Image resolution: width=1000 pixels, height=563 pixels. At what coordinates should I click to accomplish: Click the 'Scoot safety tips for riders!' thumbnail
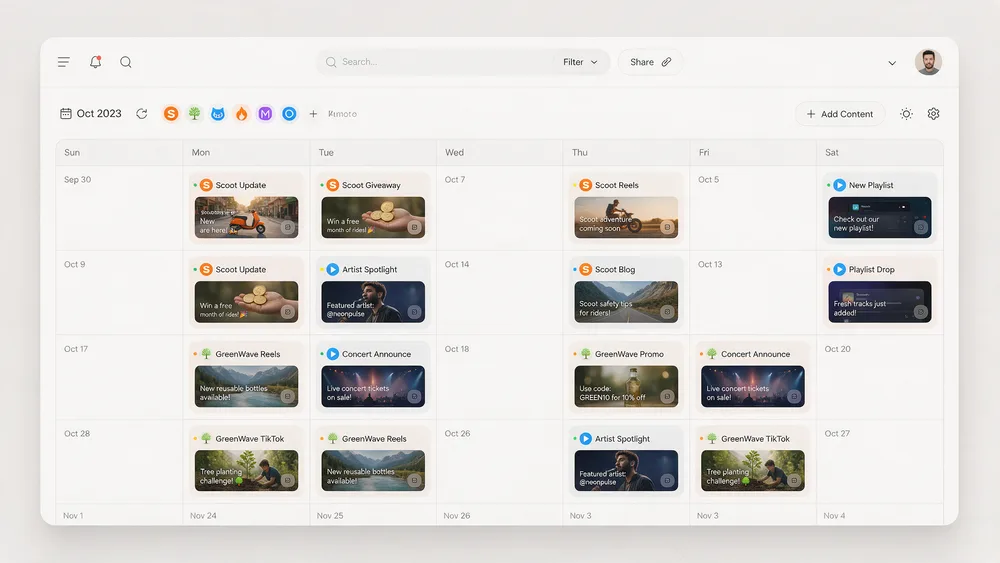point(626,302)
